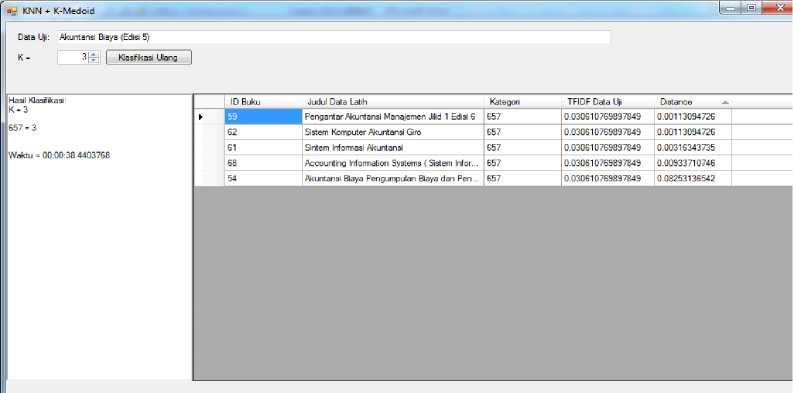This screenshot has width=793, height=393.
Task: Decrease K value with down spinner arrow
Action: [x=94, y=60]
